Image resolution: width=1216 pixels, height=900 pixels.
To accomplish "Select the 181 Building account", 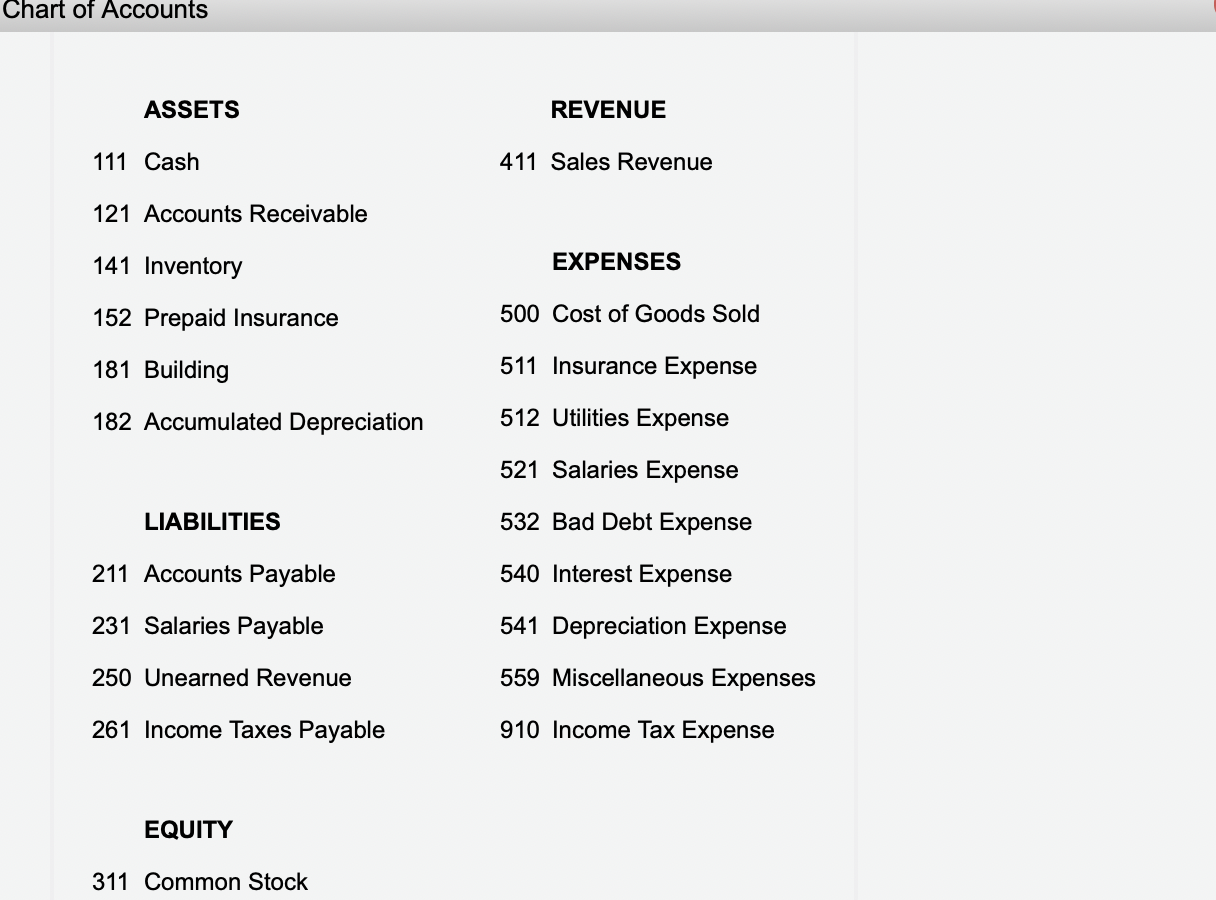I will tap(161, 370).
